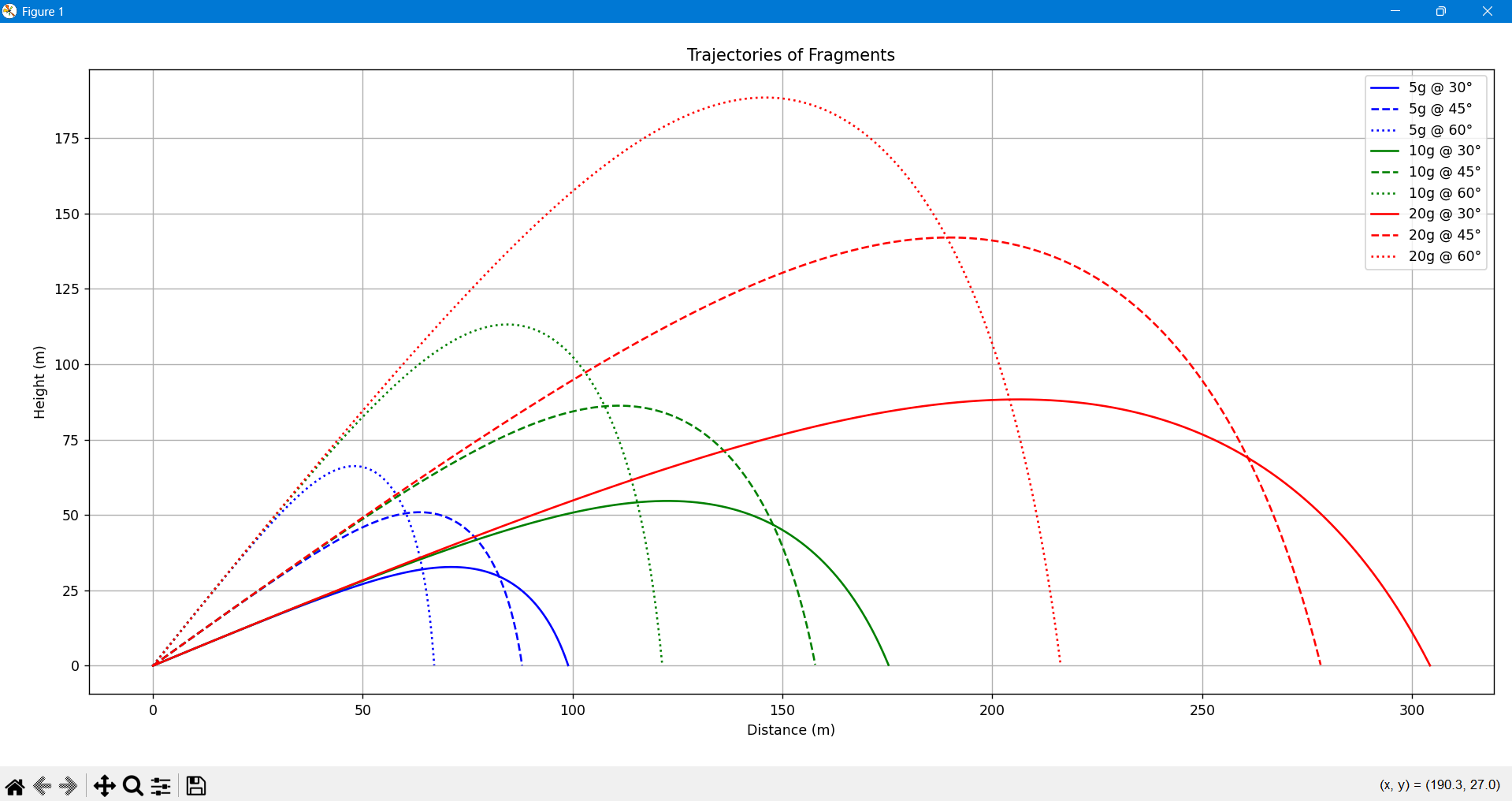Image resolution: width=1512 pixels, height=801 pixels.
Task: Restore down the Figure 1 window
Action: point(1440,11)
